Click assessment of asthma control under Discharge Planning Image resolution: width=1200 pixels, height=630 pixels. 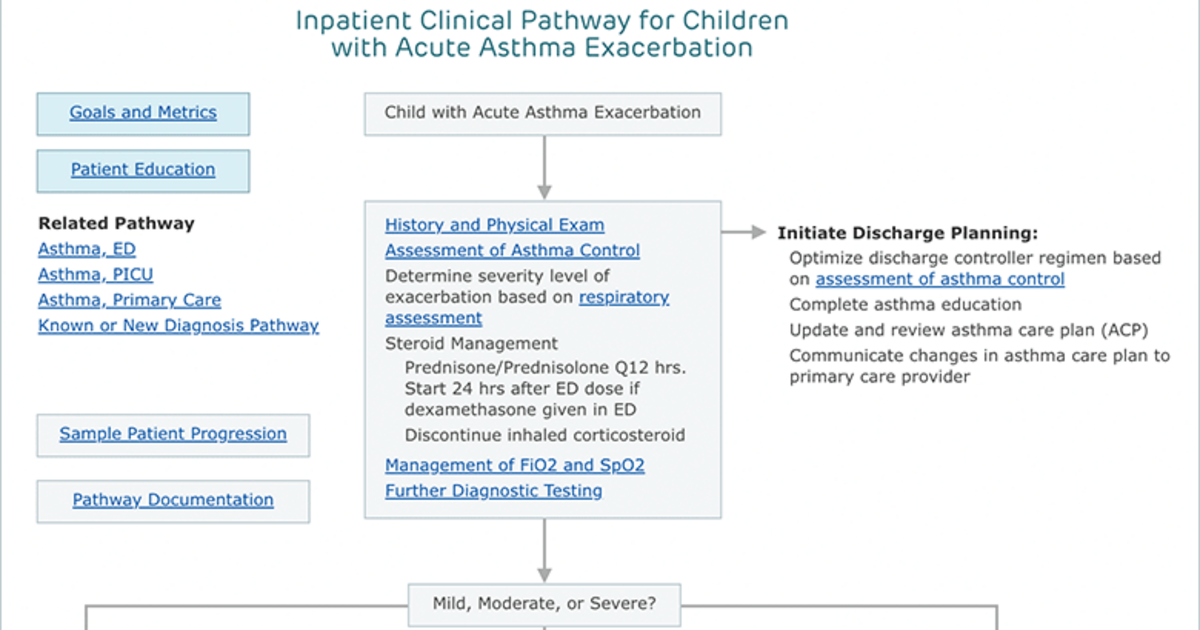[x=940, y=279]
